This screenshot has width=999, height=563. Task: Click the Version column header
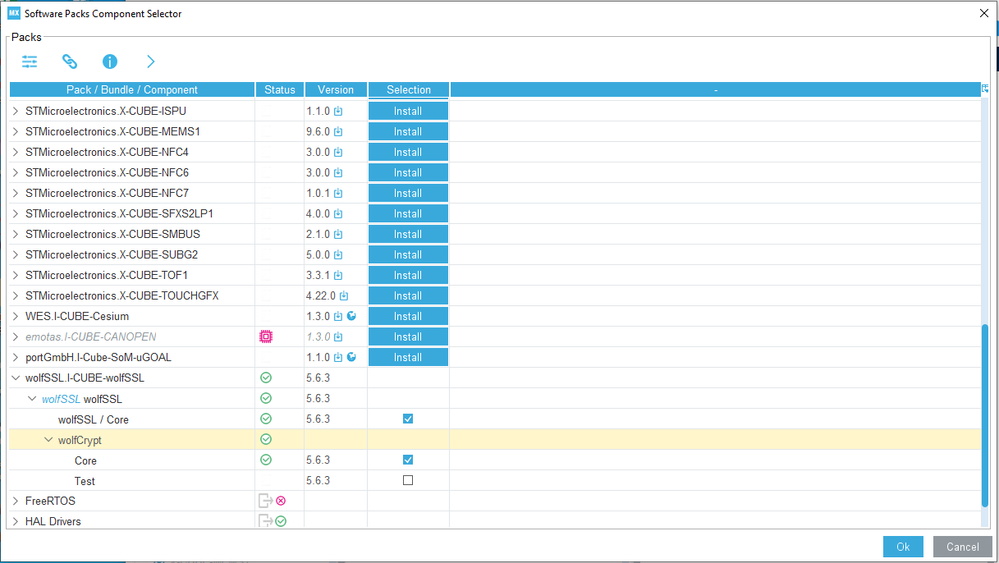coord(336,90)
